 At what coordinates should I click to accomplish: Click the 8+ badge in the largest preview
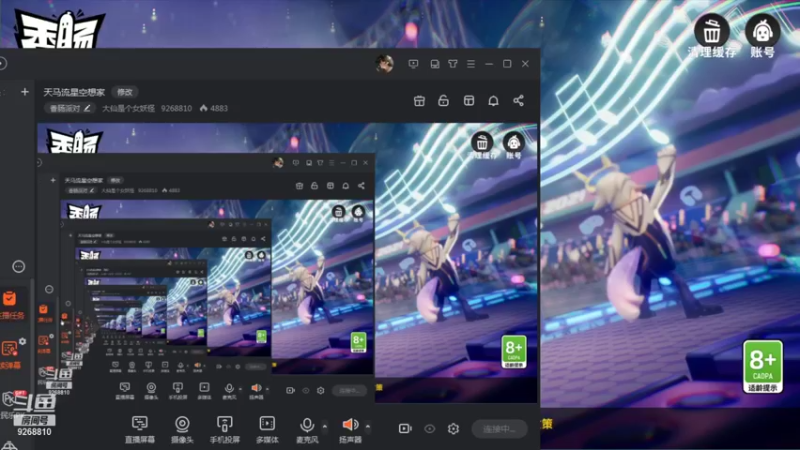[x=514, y=352]
